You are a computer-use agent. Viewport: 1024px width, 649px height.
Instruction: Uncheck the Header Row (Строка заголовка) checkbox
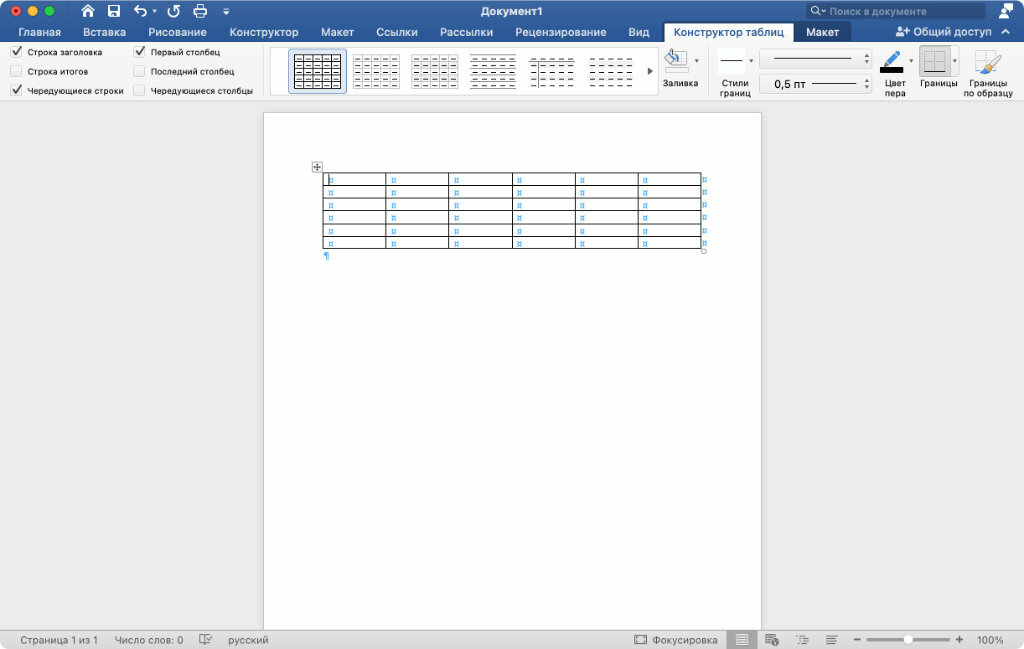click(x=16, y=51)
